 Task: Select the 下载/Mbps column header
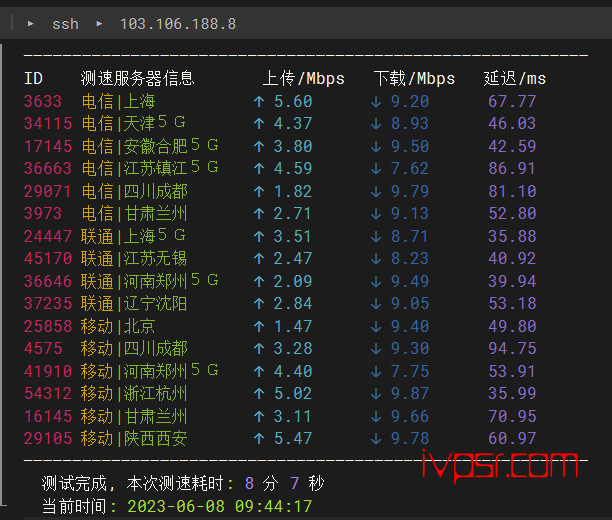tap(415, 78)
